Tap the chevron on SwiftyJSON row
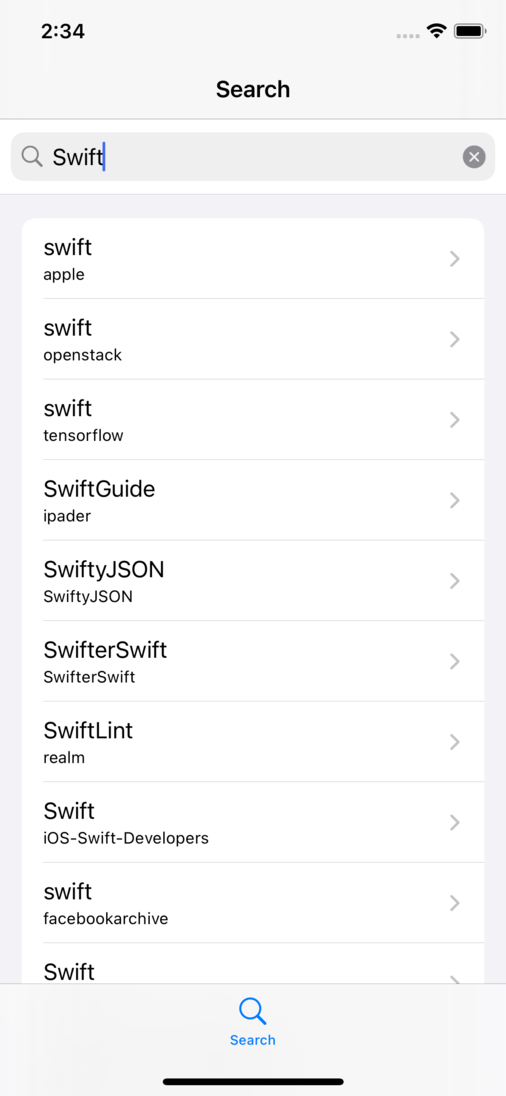 [454, 580]
